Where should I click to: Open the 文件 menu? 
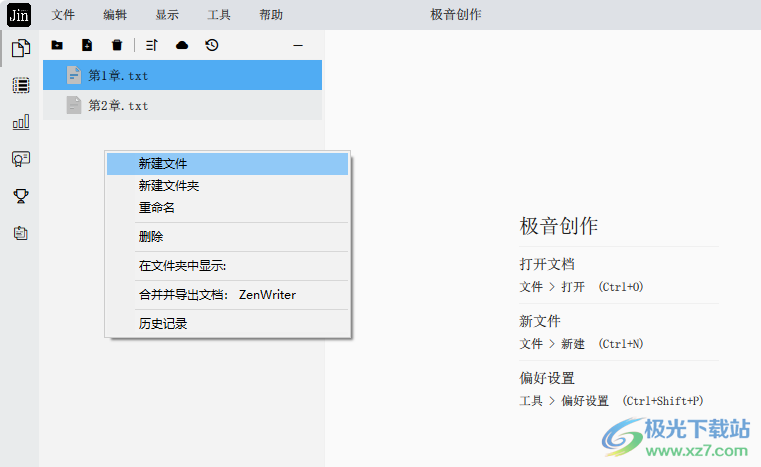tap(63, 15)
